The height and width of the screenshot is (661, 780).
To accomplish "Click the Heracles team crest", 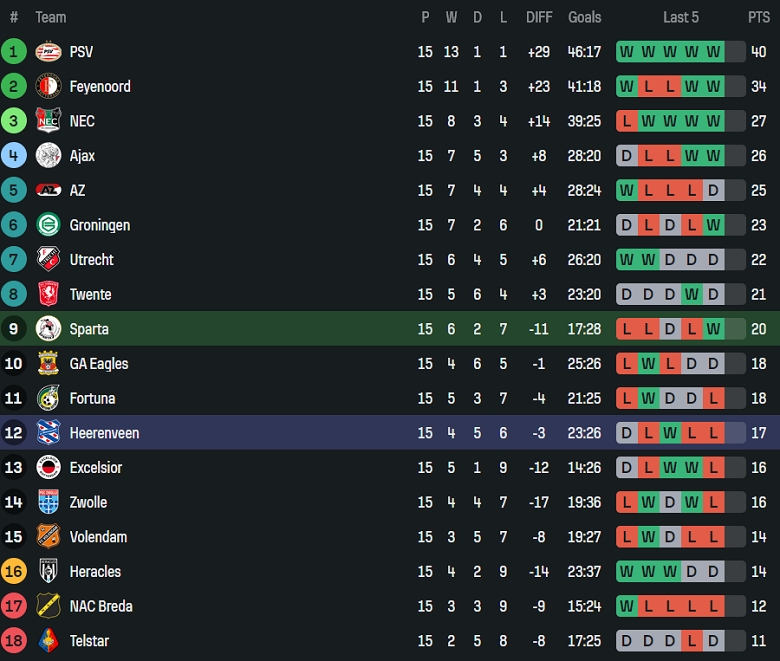I will (x=48, y=572).
